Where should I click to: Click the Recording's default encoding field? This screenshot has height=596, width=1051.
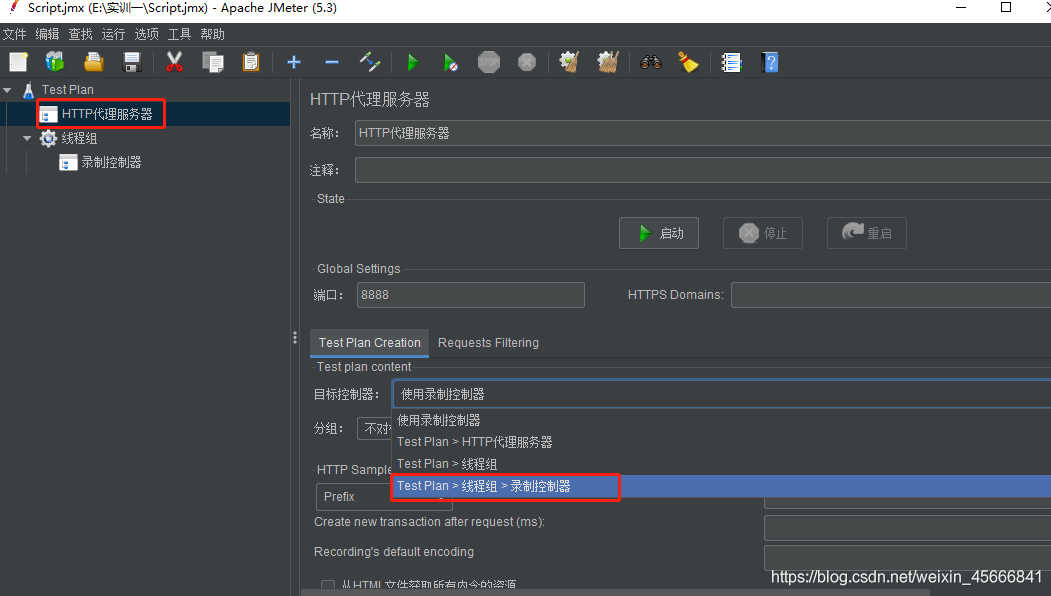click(908, 558)
